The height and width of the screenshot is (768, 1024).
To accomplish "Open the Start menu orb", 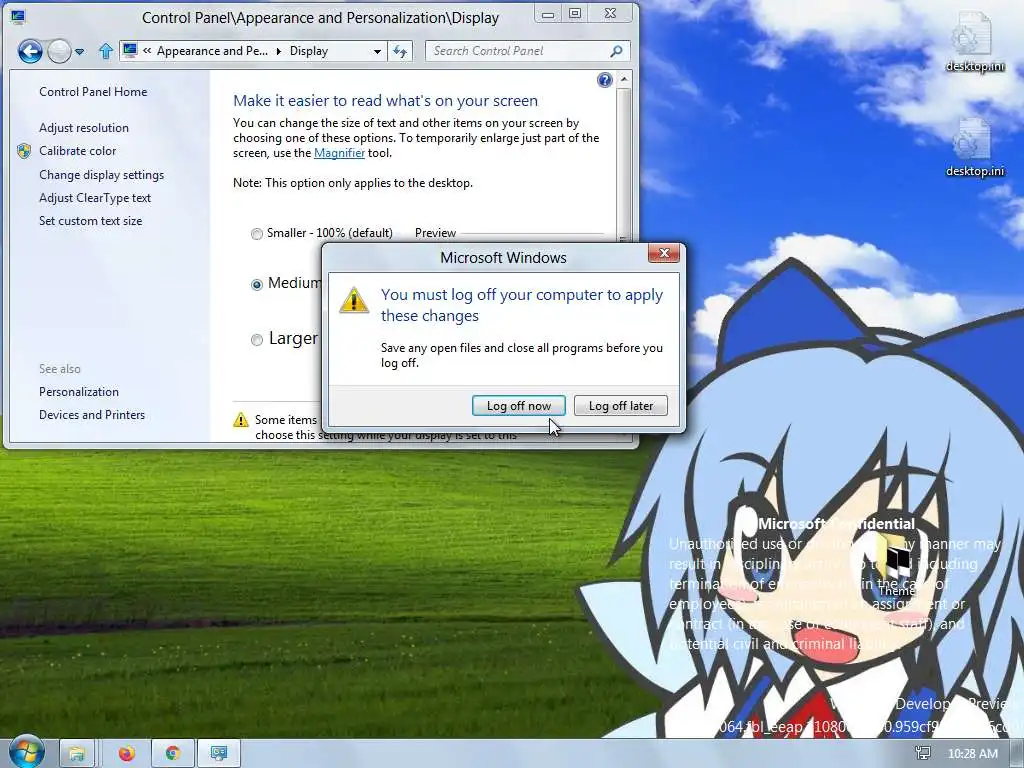I will (x=27, y=752).
